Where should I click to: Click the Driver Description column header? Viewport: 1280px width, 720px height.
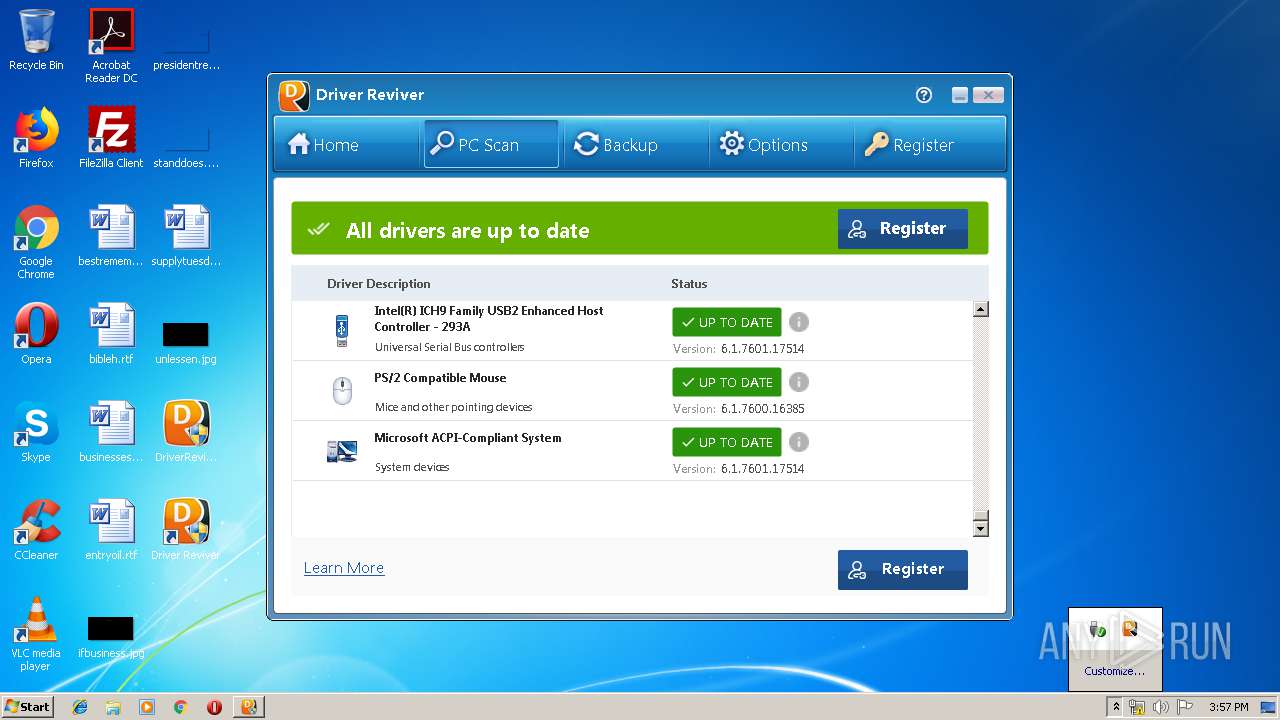(x=379, y=284)
